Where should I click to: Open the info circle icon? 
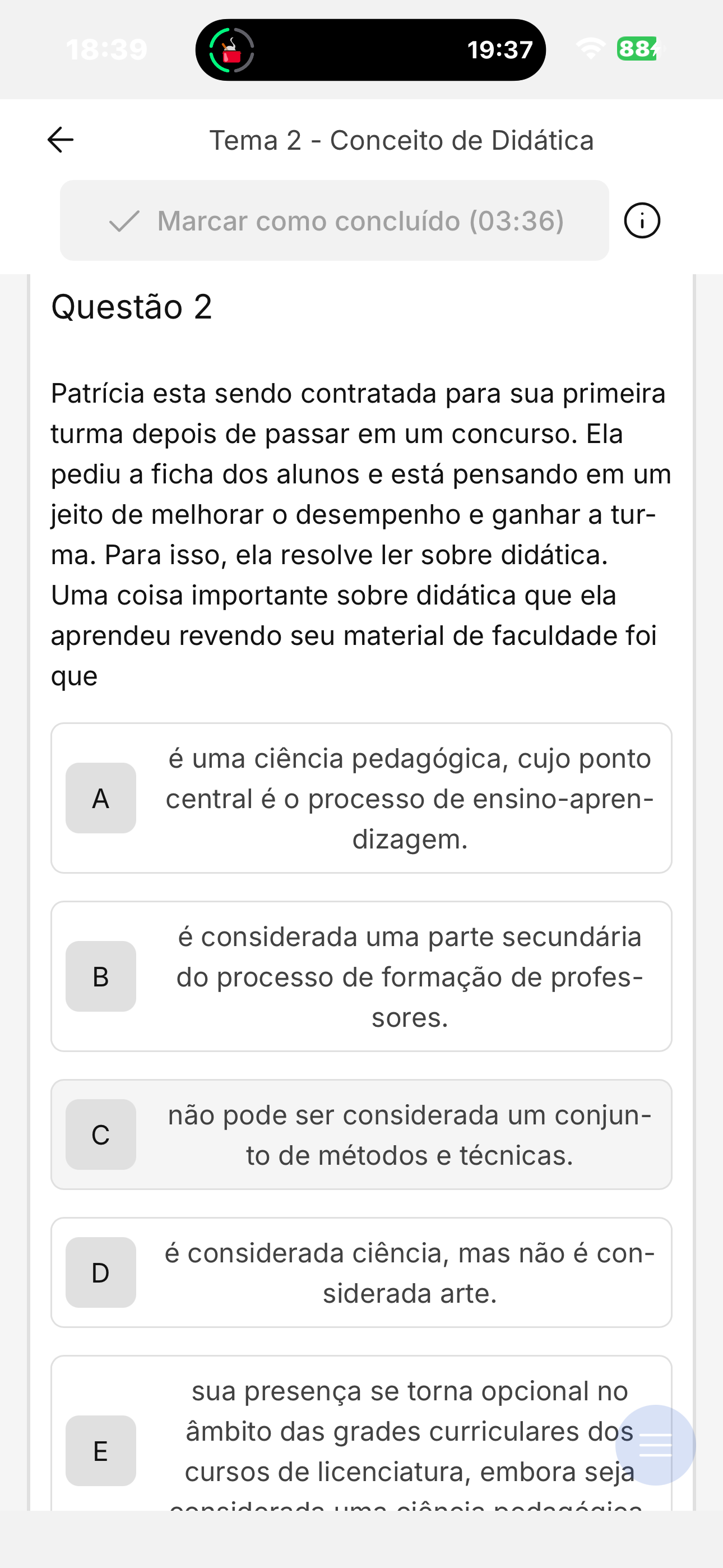tap(642, 220)
